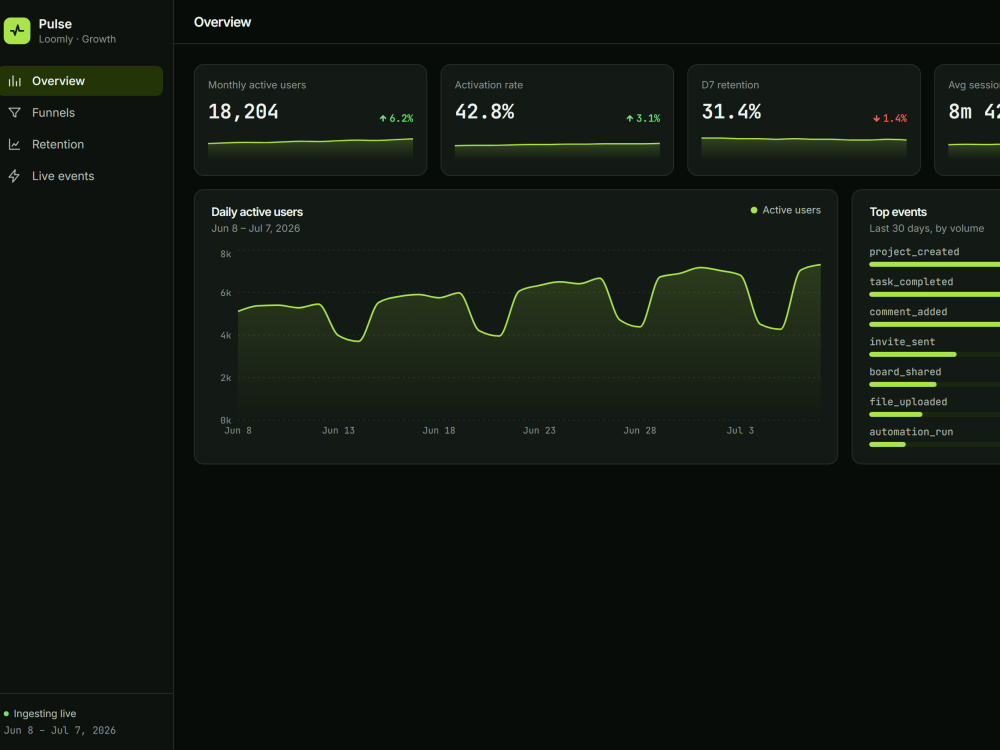Click the red down arrow beside 1.4%
Image resolution: width=1000 pixels, height=750 pixels.
pos(876,119)
